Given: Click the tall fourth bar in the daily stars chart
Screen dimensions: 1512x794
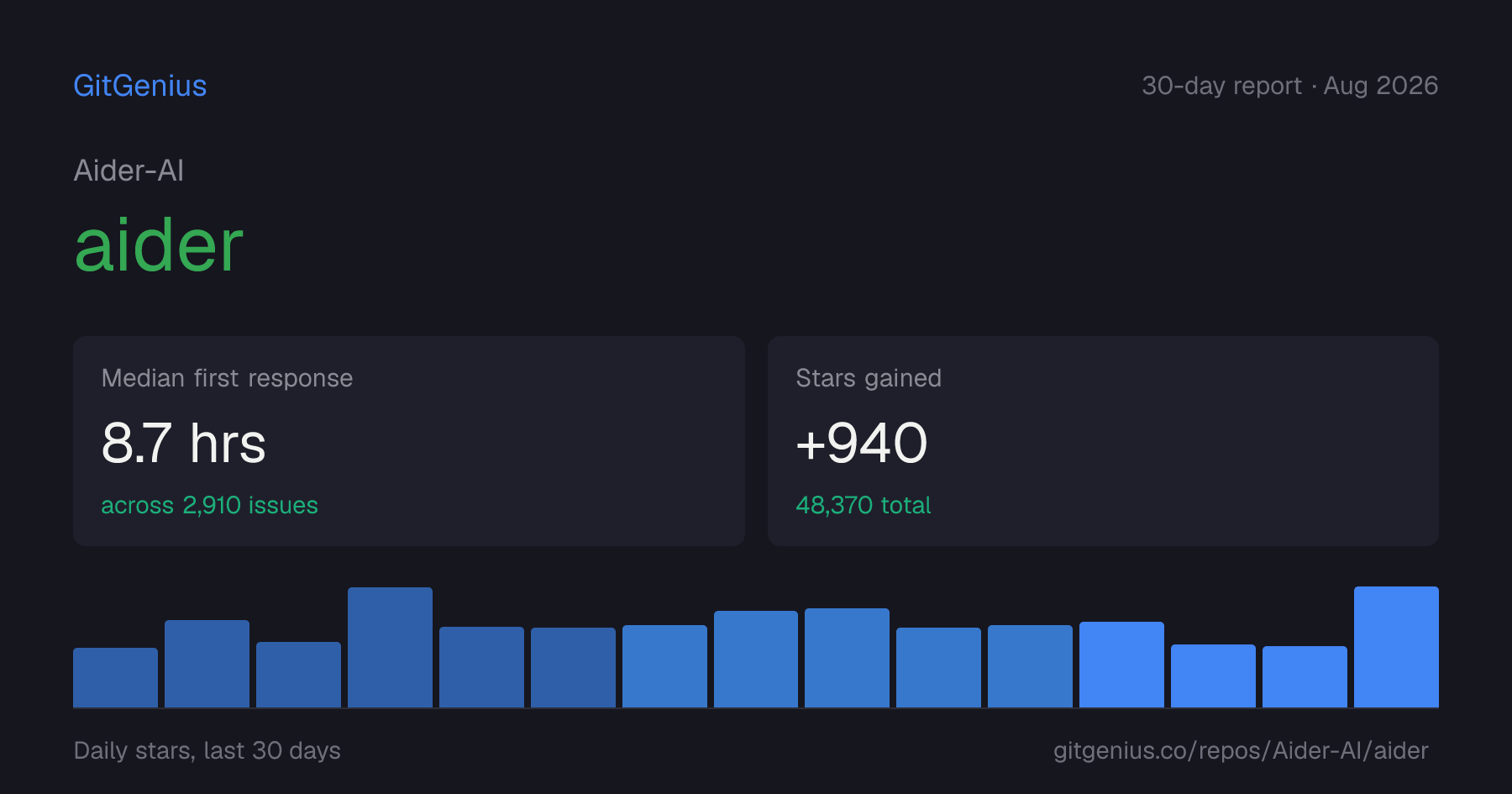Looking at the screenshot, I should (x=390, y=647).
